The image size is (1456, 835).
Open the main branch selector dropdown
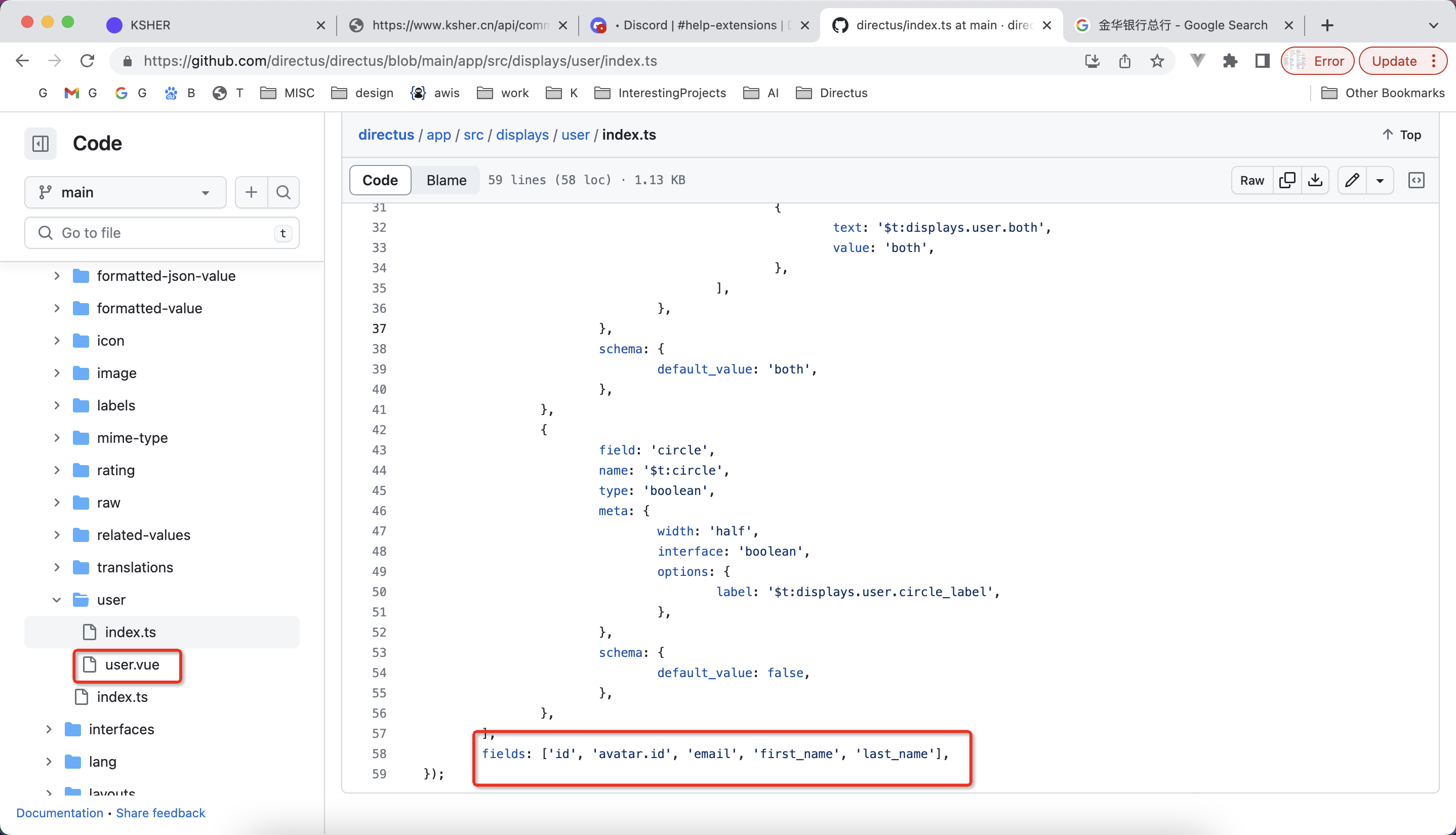tap(125, 192)
